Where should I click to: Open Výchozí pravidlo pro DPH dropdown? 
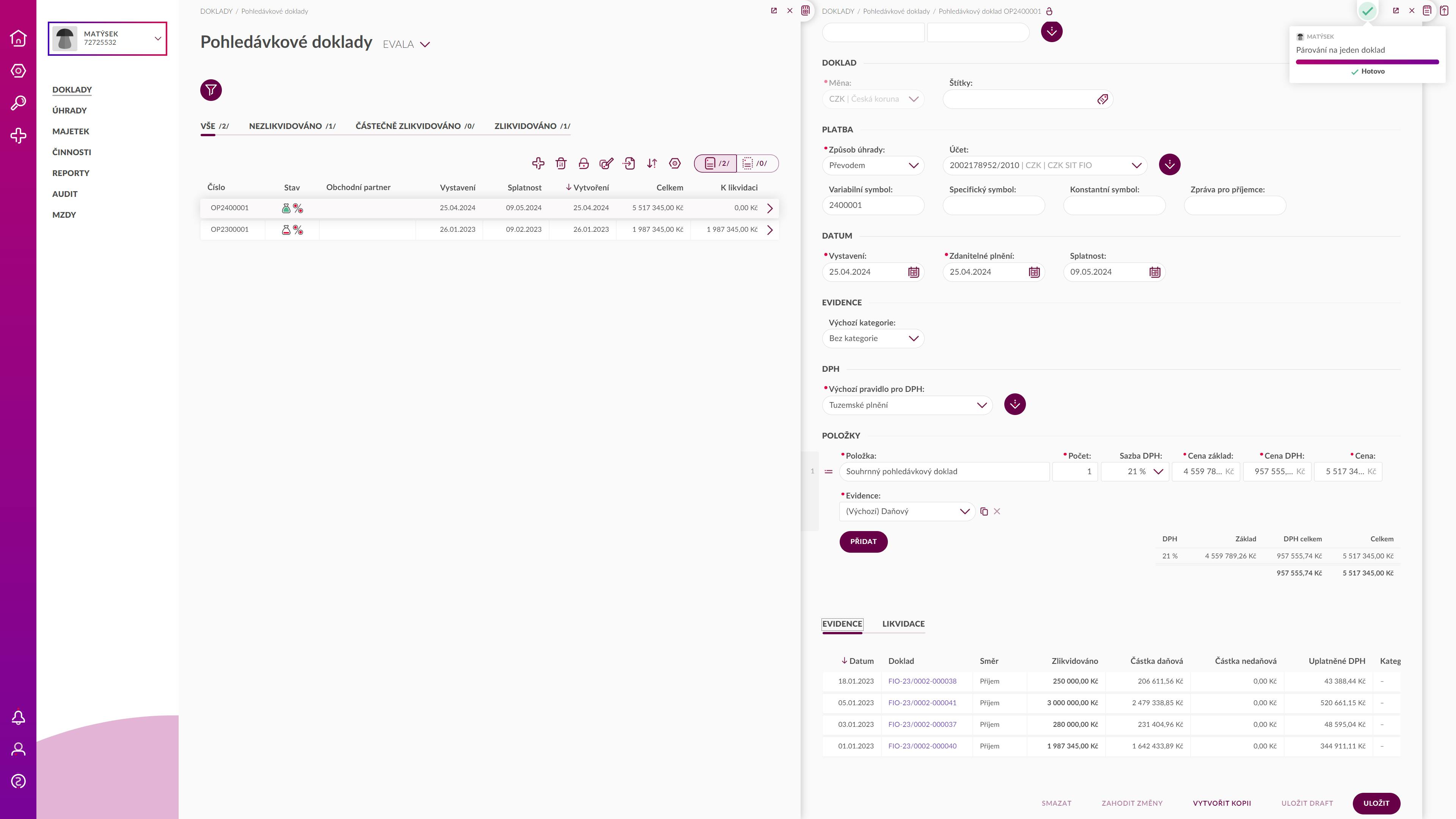click(x=907, y=405)
